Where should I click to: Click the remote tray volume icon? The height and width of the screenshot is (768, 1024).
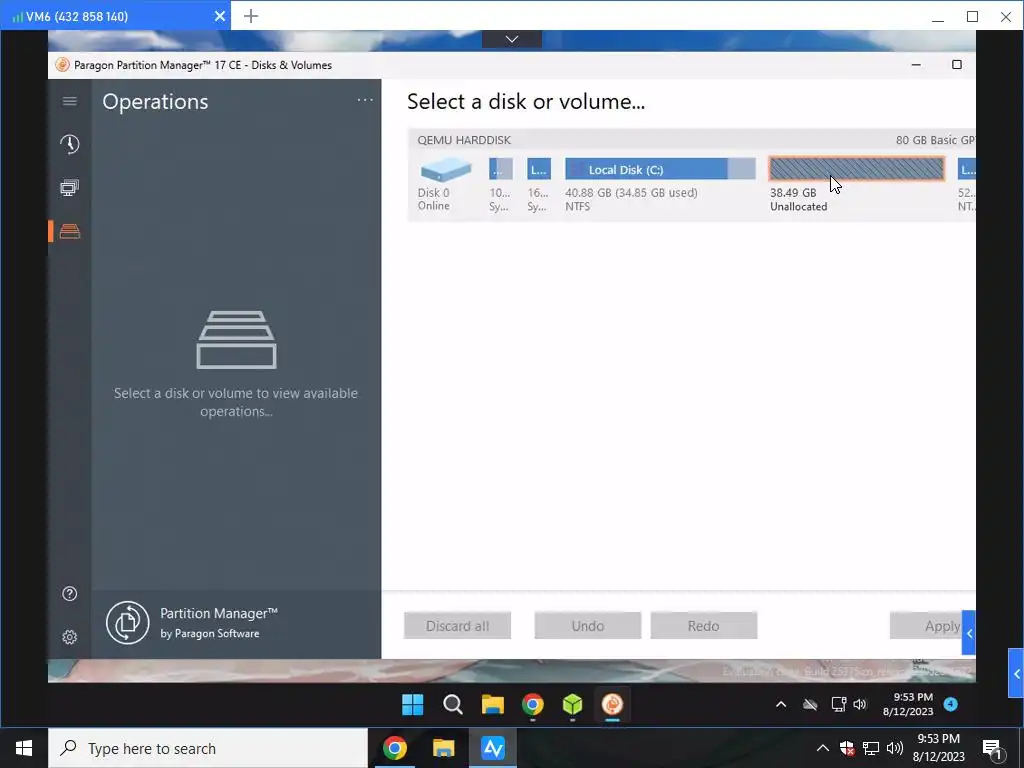859,704
